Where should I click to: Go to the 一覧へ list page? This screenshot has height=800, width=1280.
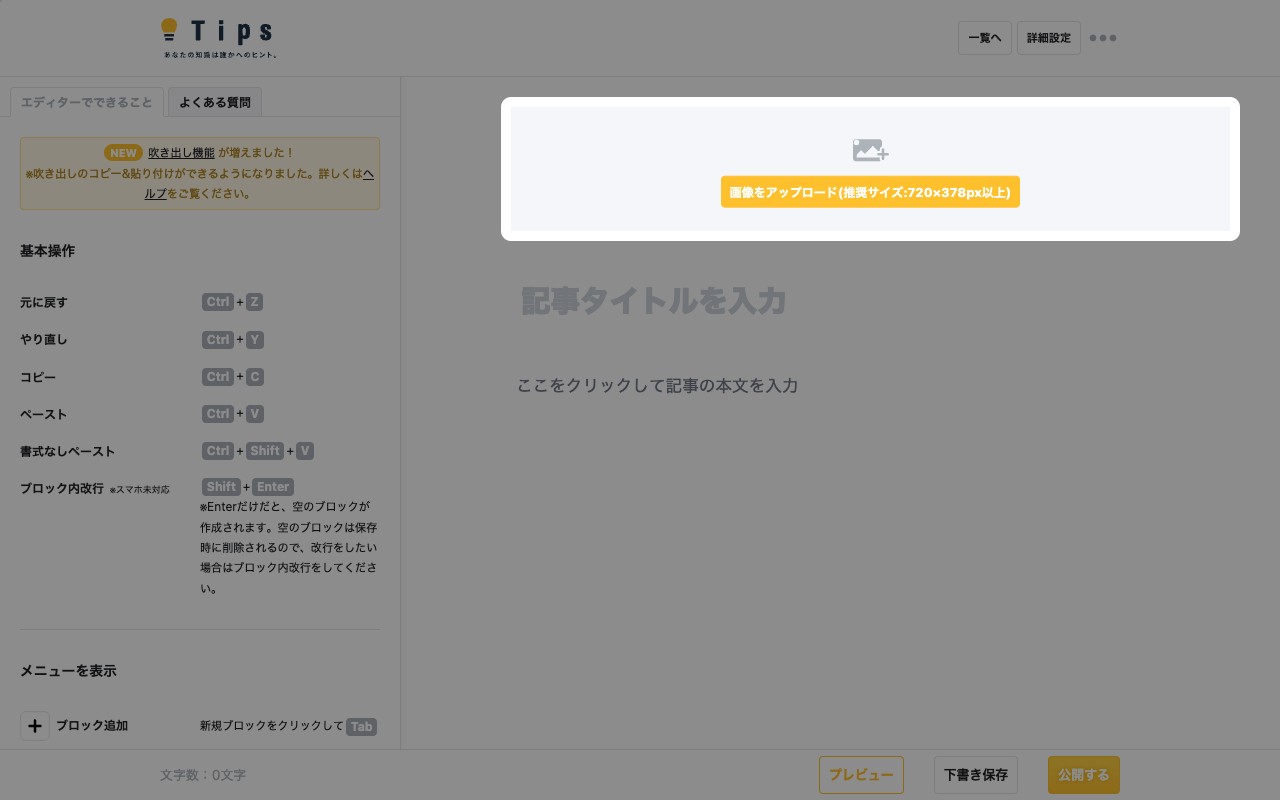985,38
